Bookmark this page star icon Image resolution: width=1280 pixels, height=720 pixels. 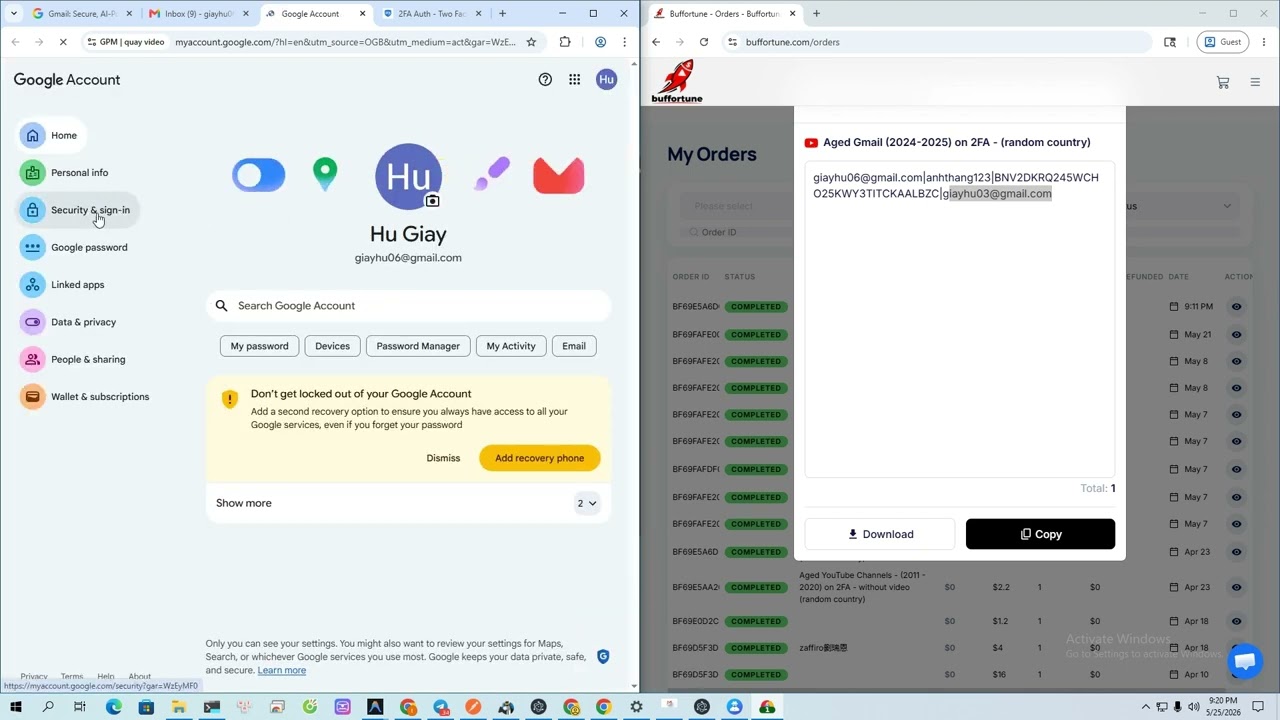531,42
